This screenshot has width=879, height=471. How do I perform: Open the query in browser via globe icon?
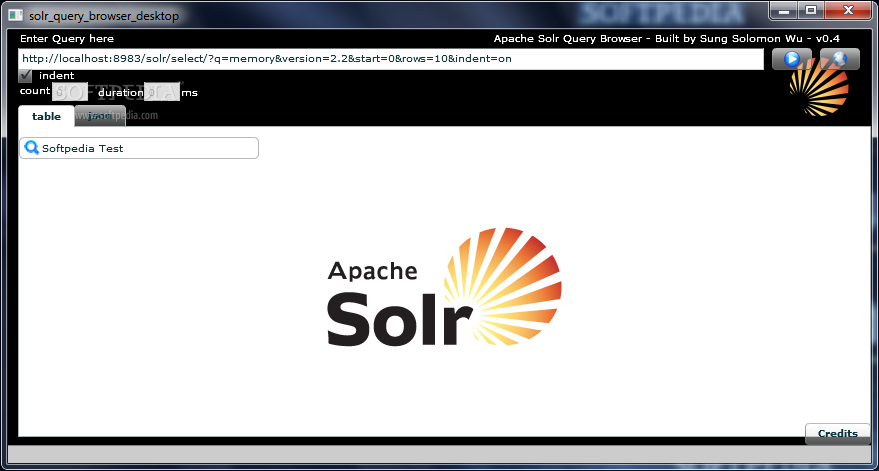840,59
